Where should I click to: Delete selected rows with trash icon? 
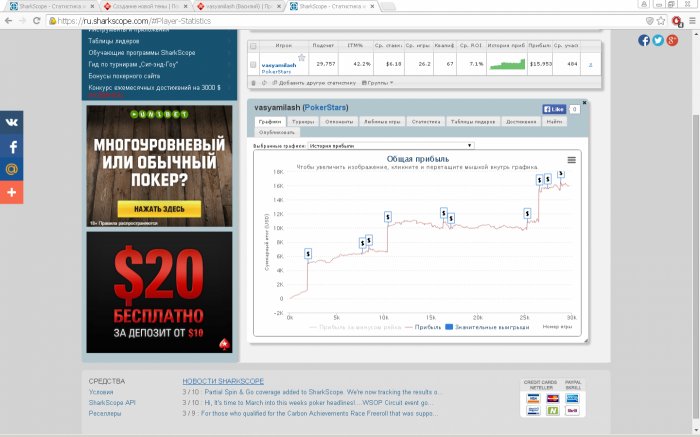pos(254,83)
